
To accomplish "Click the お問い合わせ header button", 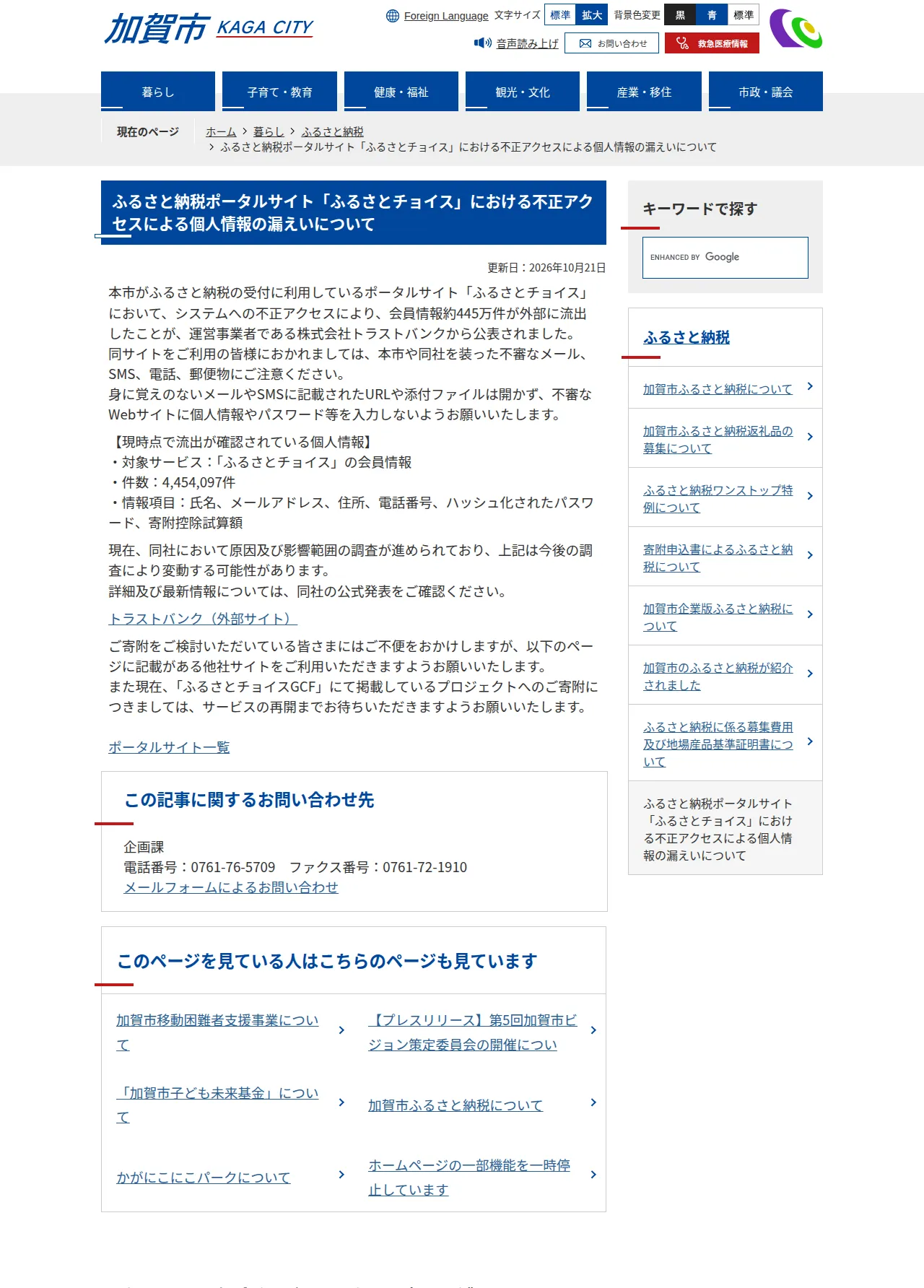I will click(x=611, y=43).
